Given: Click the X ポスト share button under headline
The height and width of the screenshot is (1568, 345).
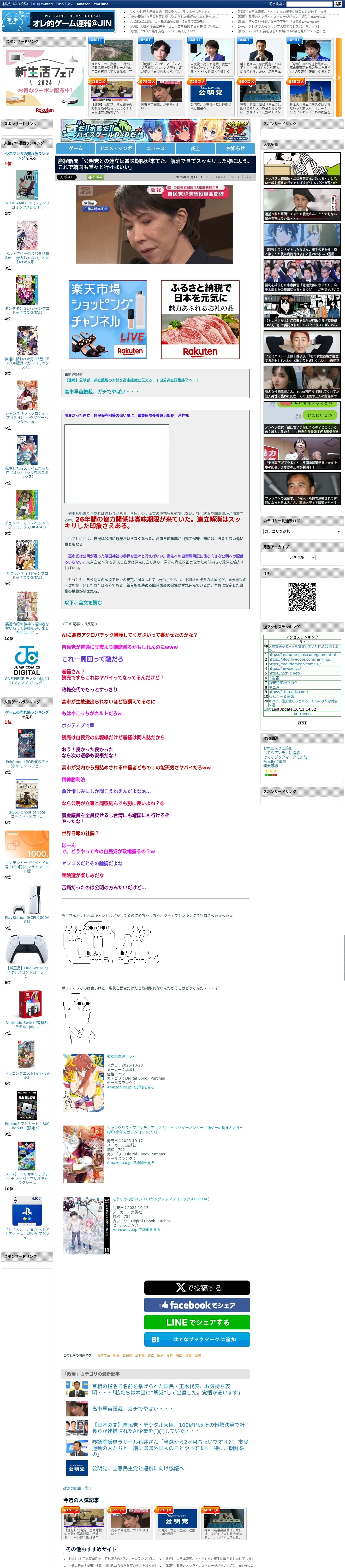Looking at the screenshot, I should pyautogui.click(x=67, y=177).
